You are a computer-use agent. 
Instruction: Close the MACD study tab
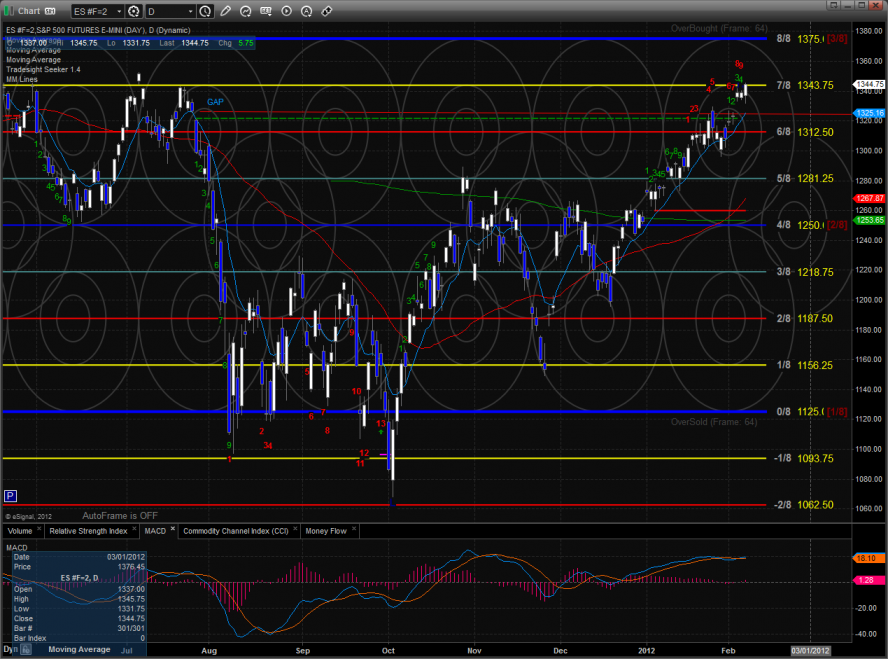[173, 529]
